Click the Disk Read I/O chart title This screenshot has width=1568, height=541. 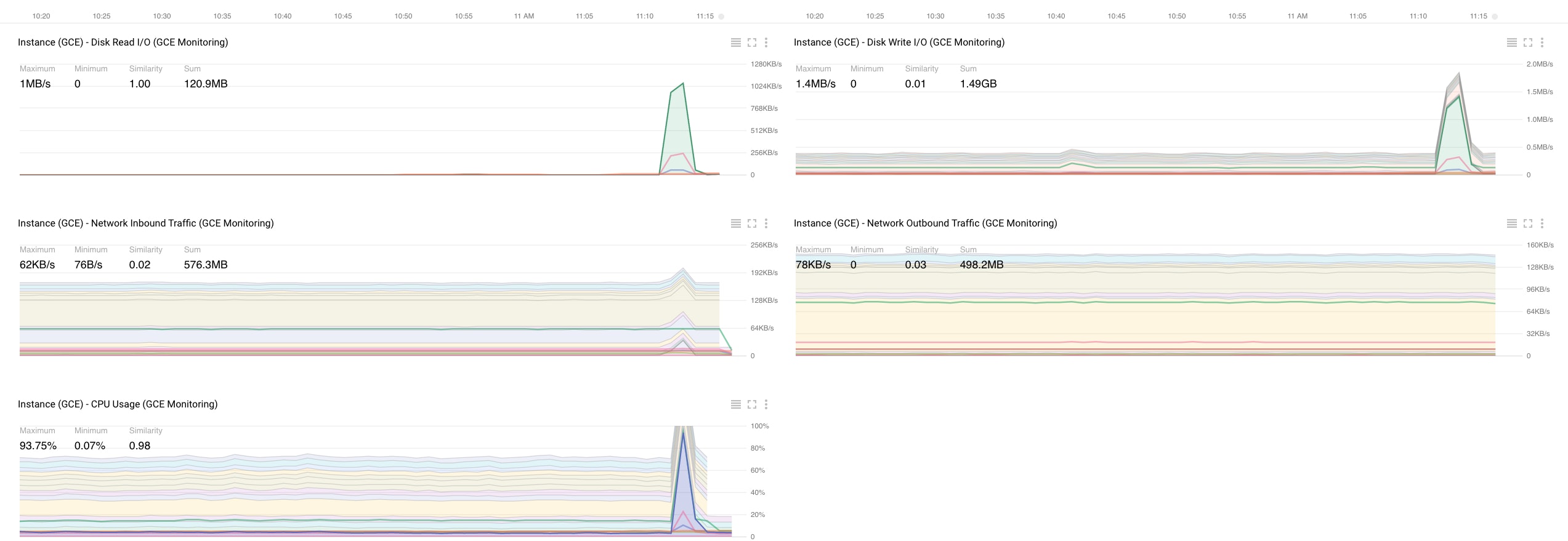(123, 42)
